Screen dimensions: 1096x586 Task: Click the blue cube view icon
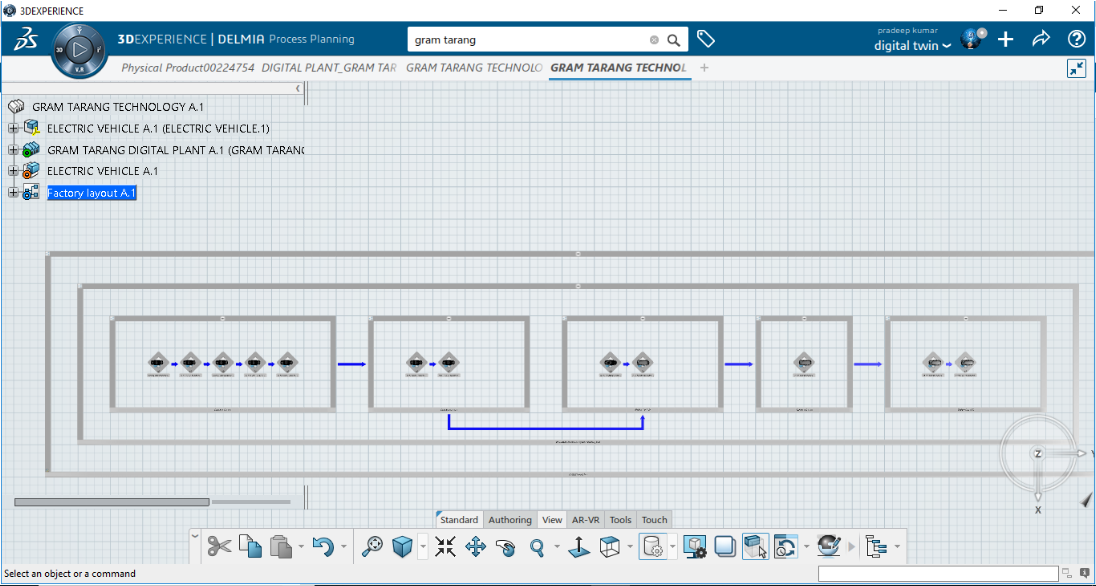click(402, 546)
